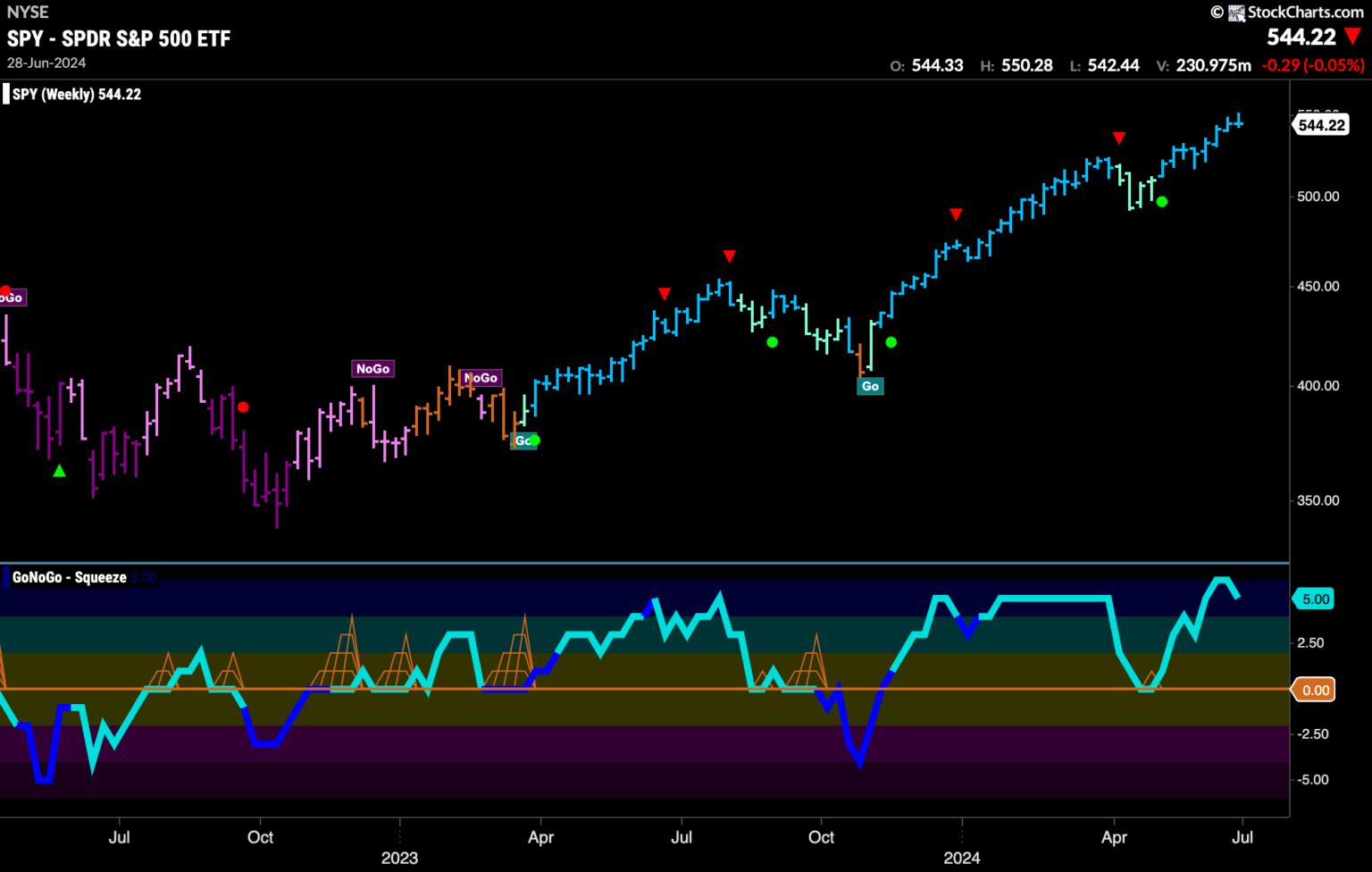The height and width of the screenshot is (872, 1372).
Task: Click the red down arrow beside header price
Action: click(x=1353, y=38)
